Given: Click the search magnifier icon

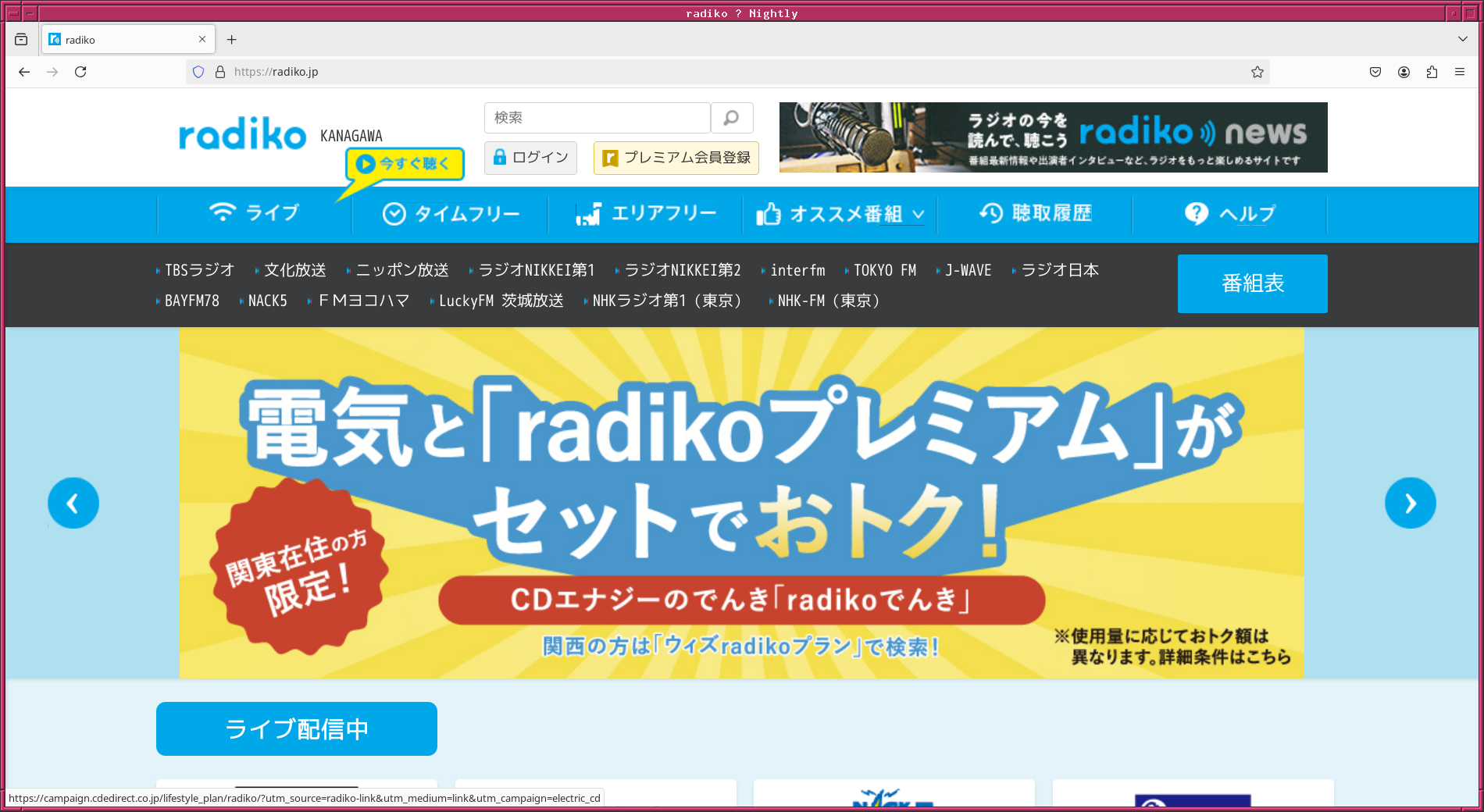Looking at the screenshot, I should coord(731,118).
